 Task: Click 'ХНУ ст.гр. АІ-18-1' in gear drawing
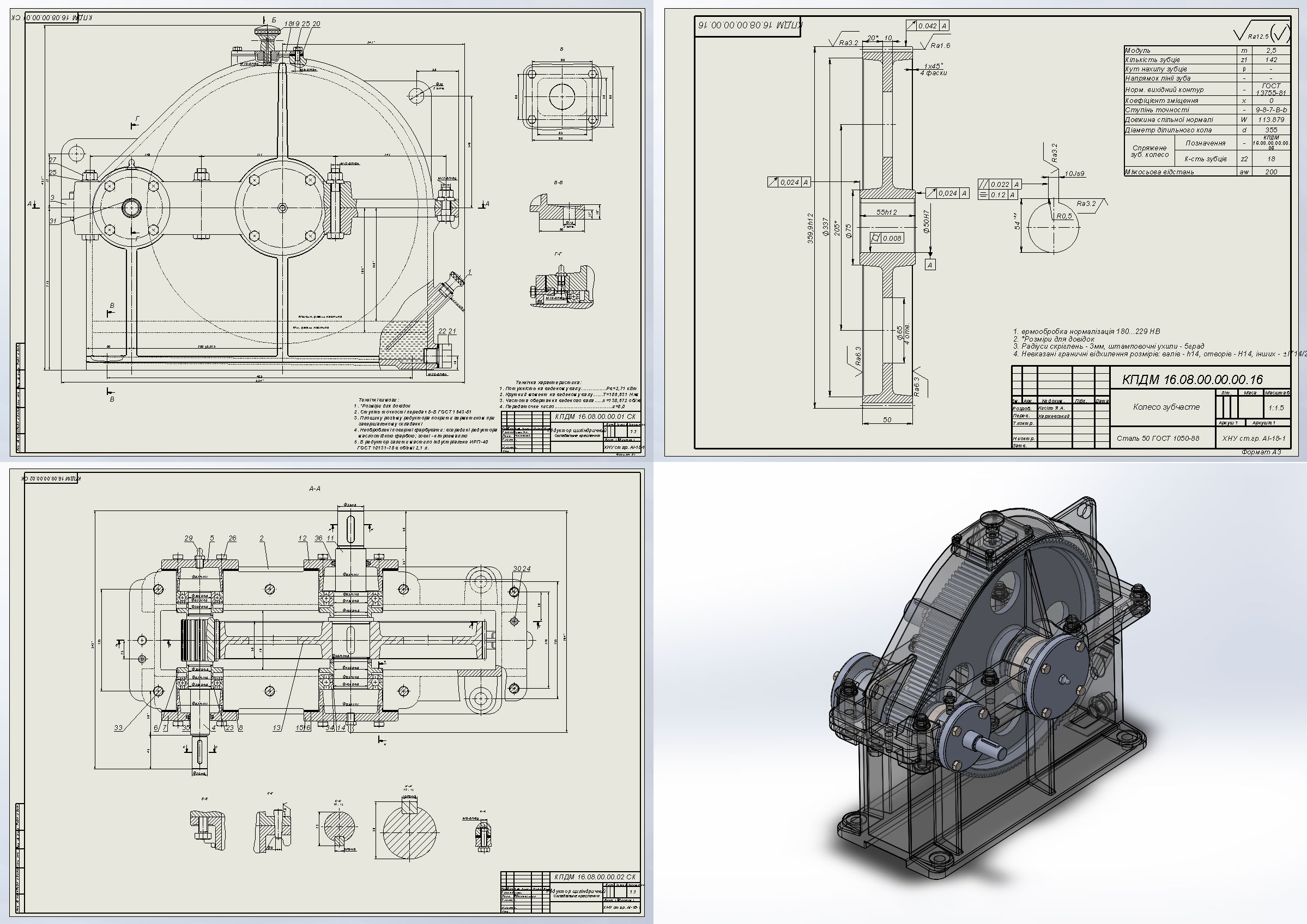[x=1254, y=438]
